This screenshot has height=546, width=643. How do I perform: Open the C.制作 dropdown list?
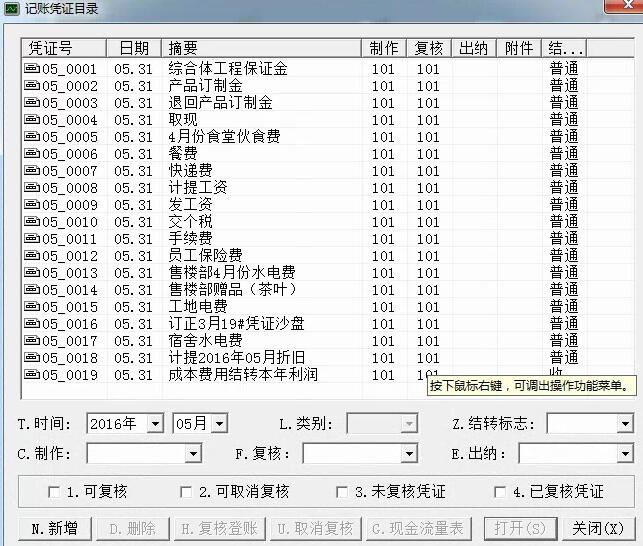(194, 454)
